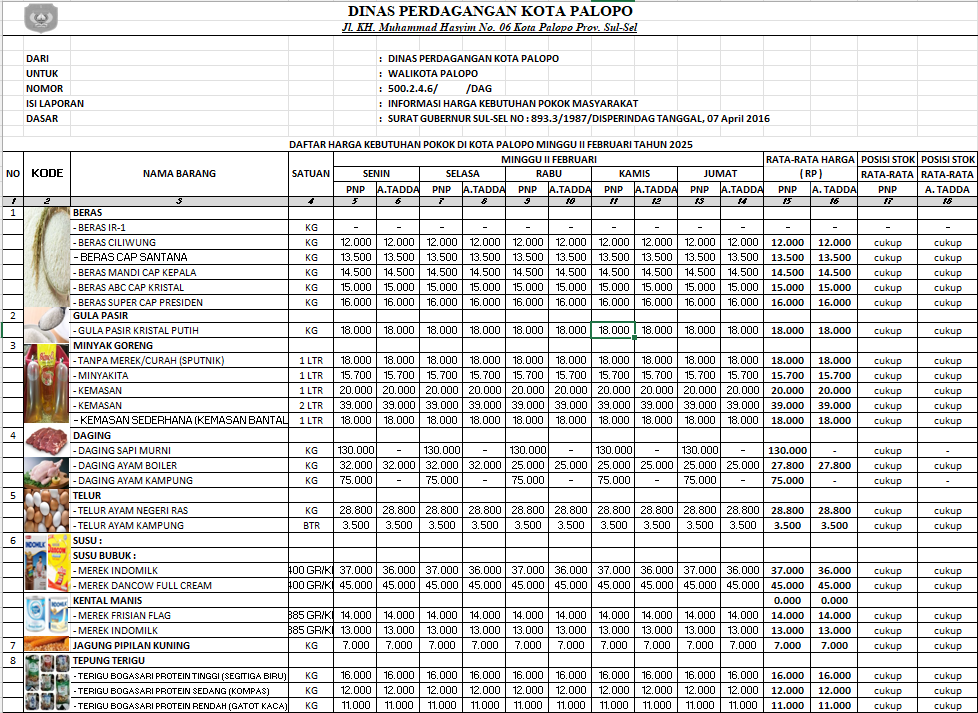Select the SENIN day header
This screenshot has width=978, height=713.
(377, 173)
